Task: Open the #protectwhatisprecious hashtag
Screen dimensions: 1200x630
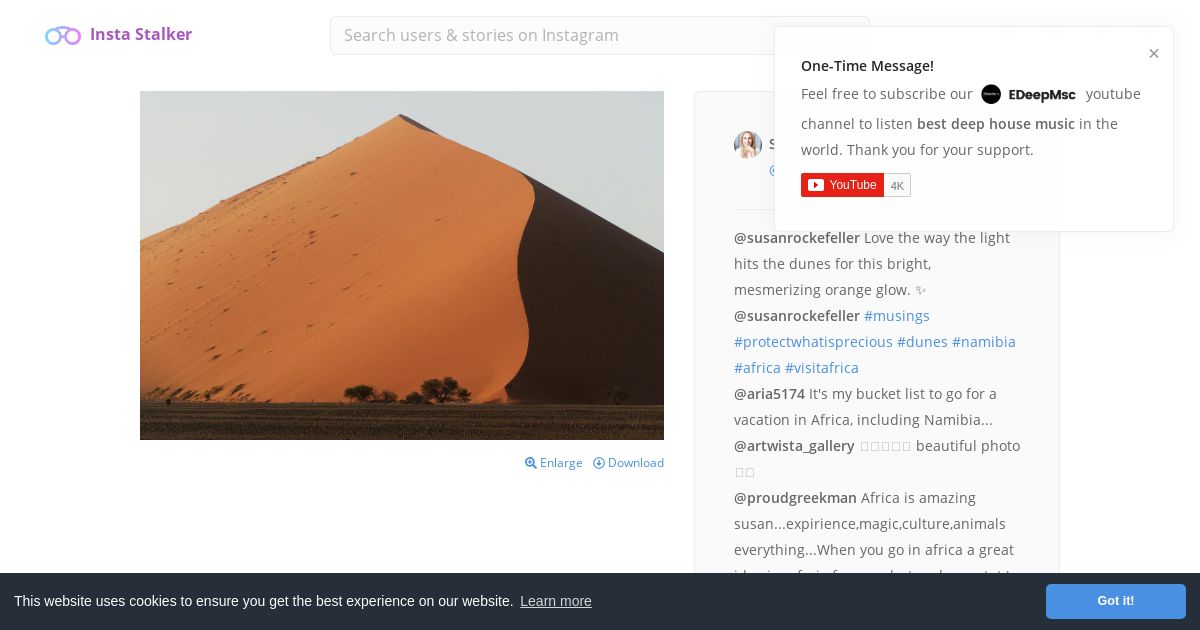Action: pyautogui.click(x=813, y=342)
